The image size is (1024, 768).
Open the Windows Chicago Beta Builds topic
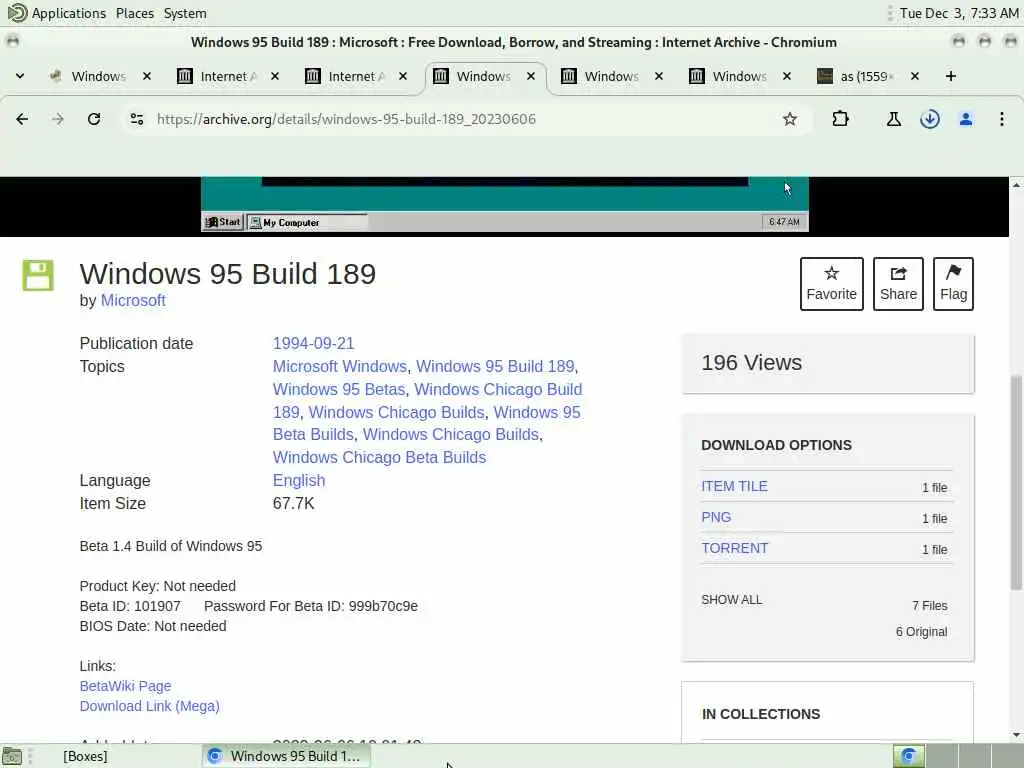tap(379, 457)
